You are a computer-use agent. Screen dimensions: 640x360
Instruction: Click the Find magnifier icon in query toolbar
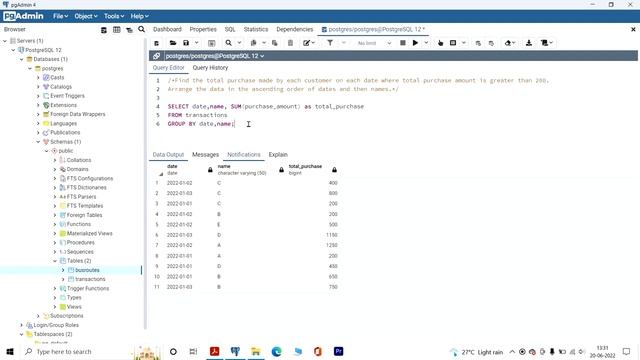click(229, 43)
